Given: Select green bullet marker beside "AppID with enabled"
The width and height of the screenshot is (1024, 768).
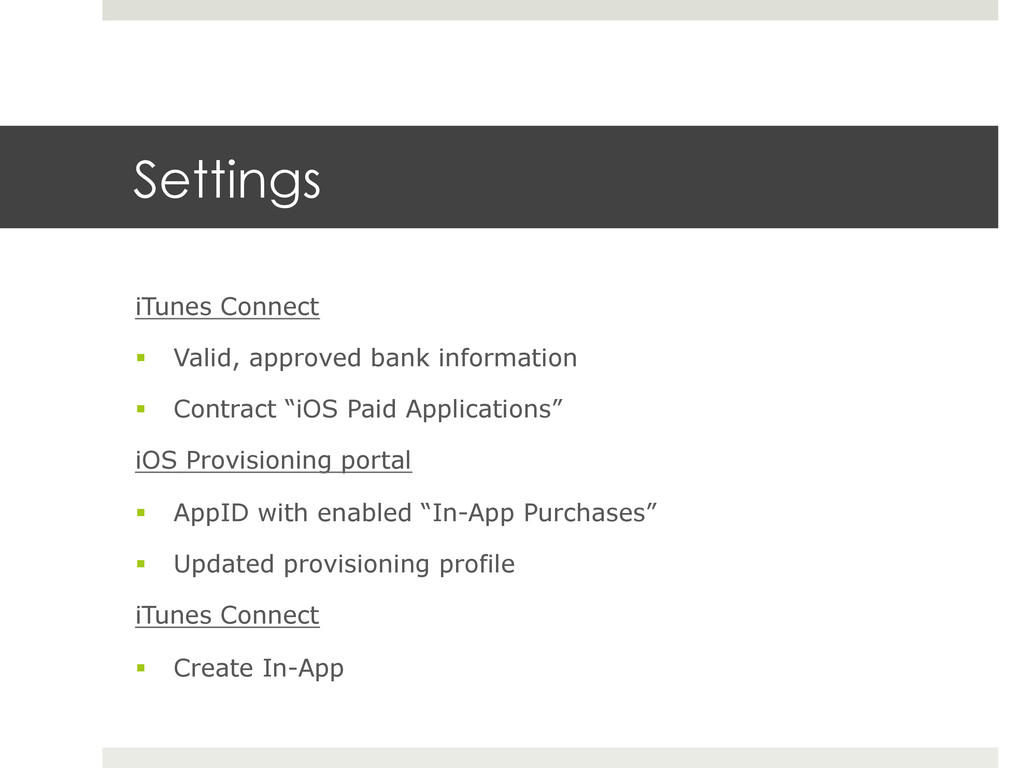Looking at the screenshot, I should (x=141, y=513).
